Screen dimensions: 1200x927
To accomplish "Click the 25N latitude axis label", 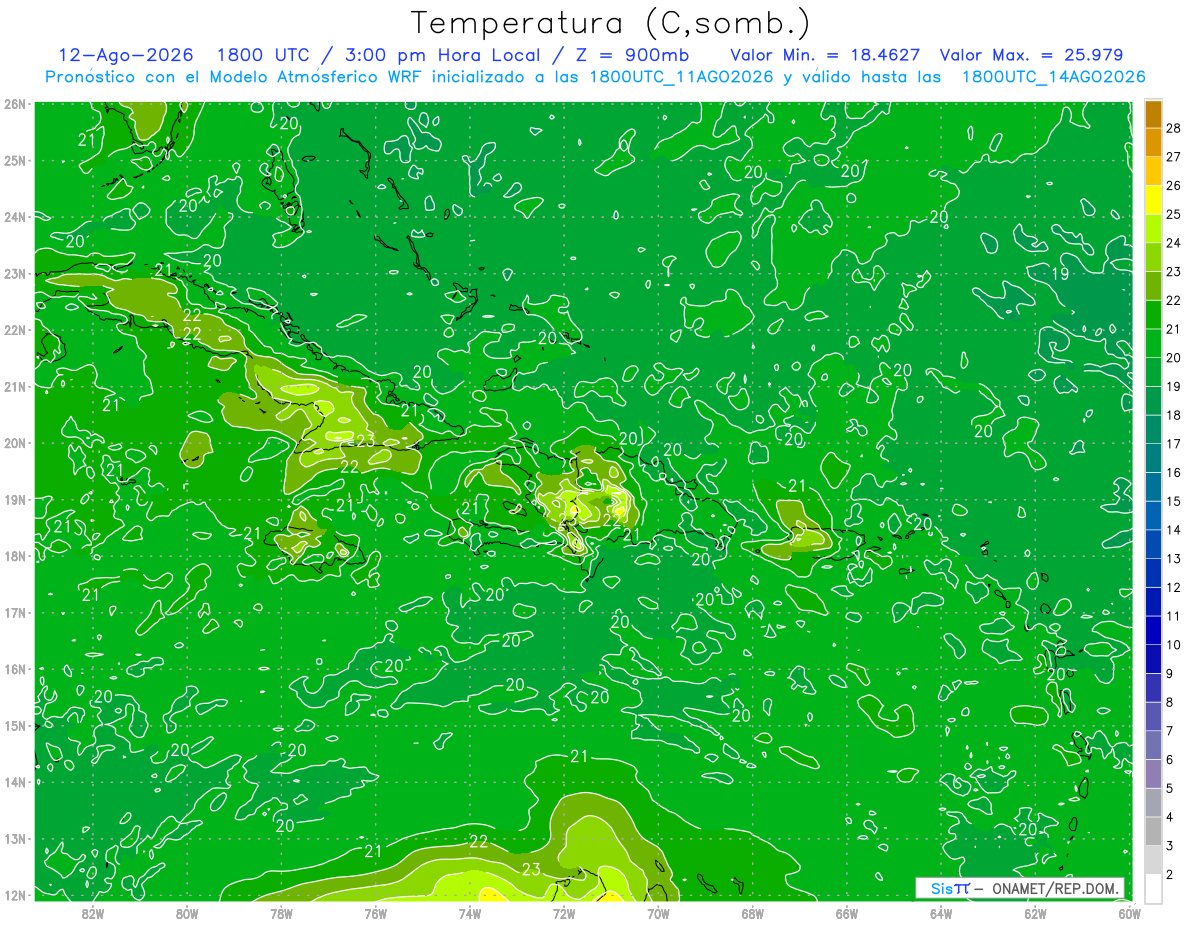I will coord(15,160).
